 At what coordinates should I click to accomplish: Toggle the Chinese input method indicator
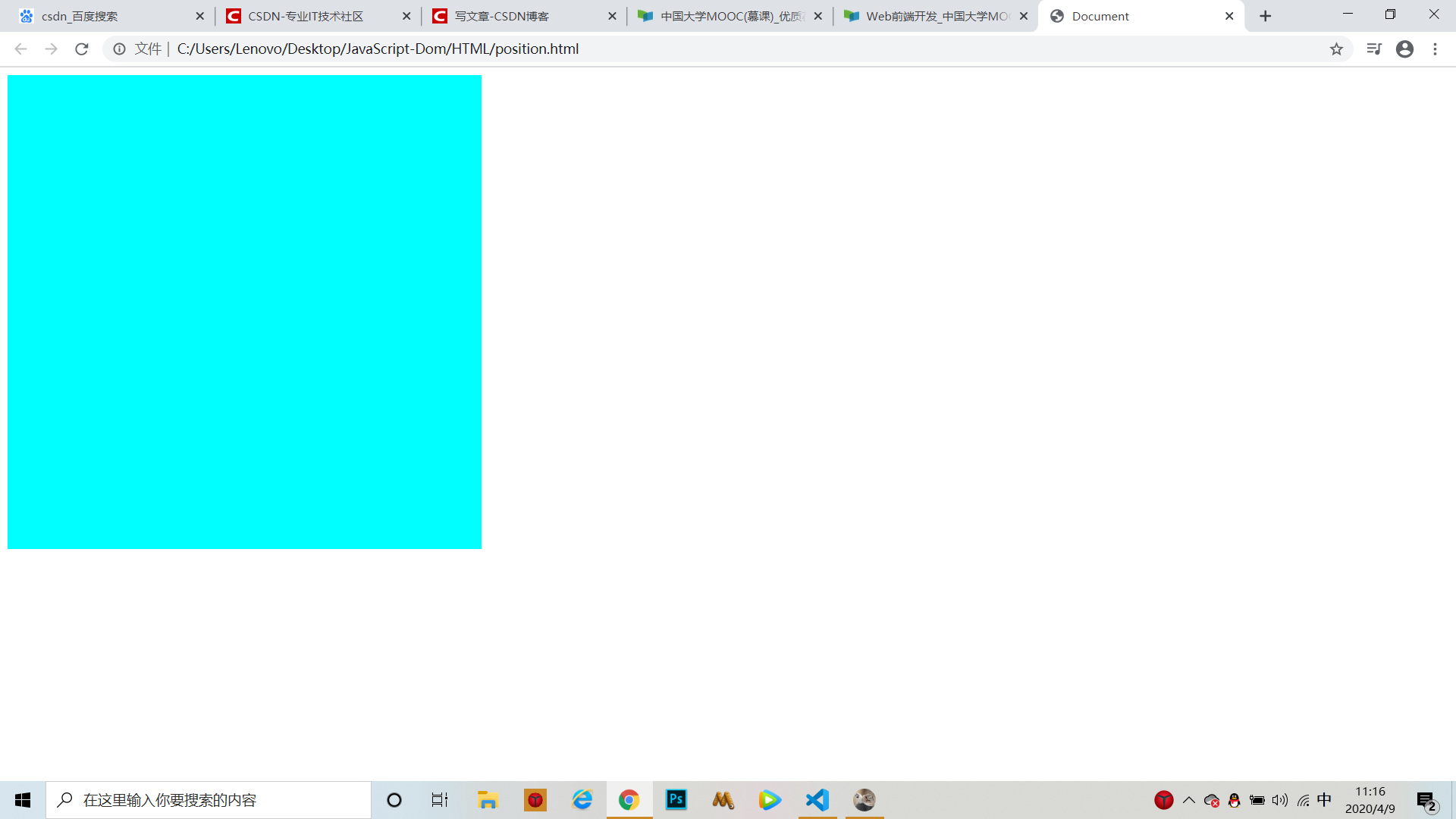click(x=1324, y=800)
